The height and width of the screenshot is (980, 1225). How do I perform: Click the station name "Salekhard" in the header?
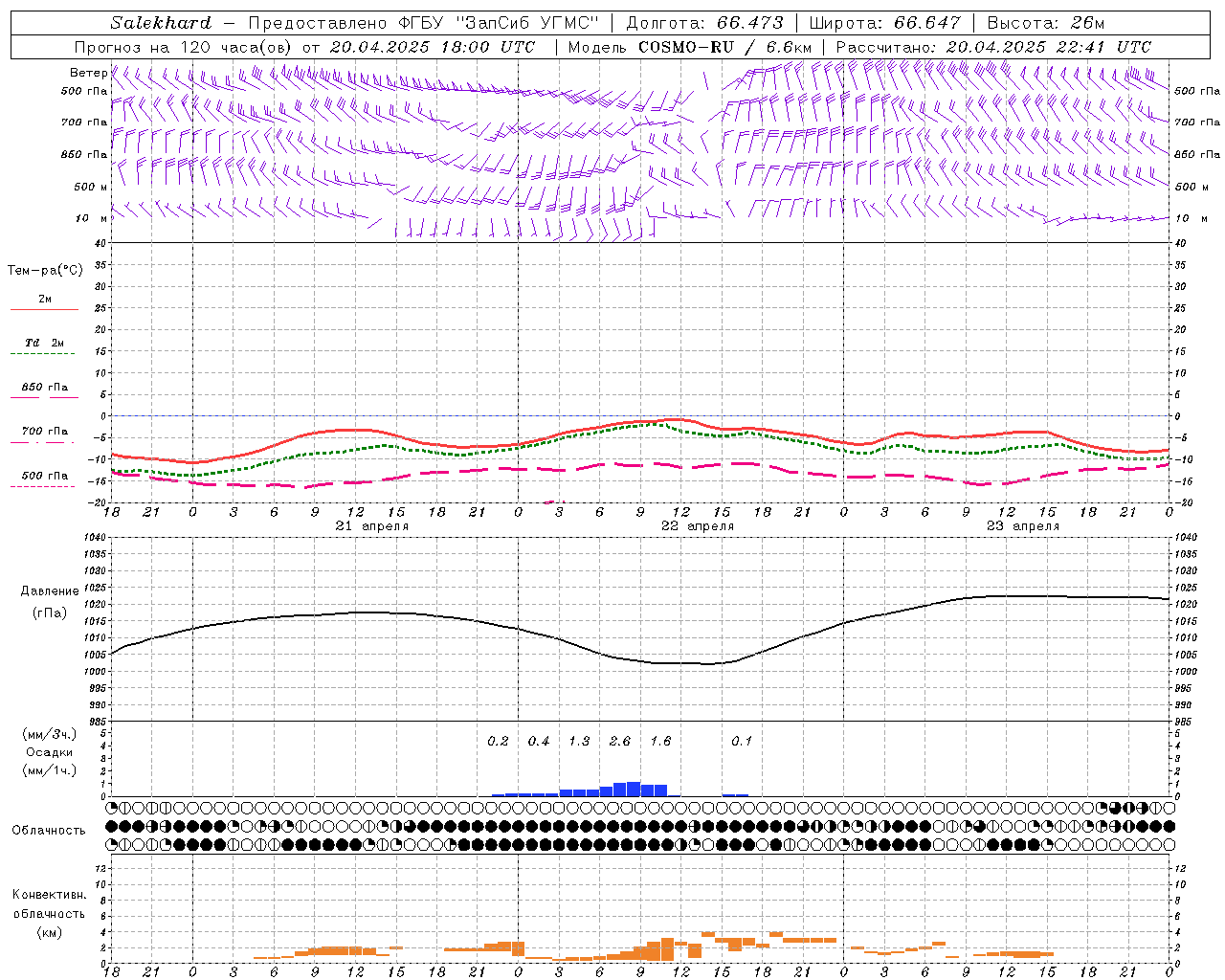(x=161, y=23)
